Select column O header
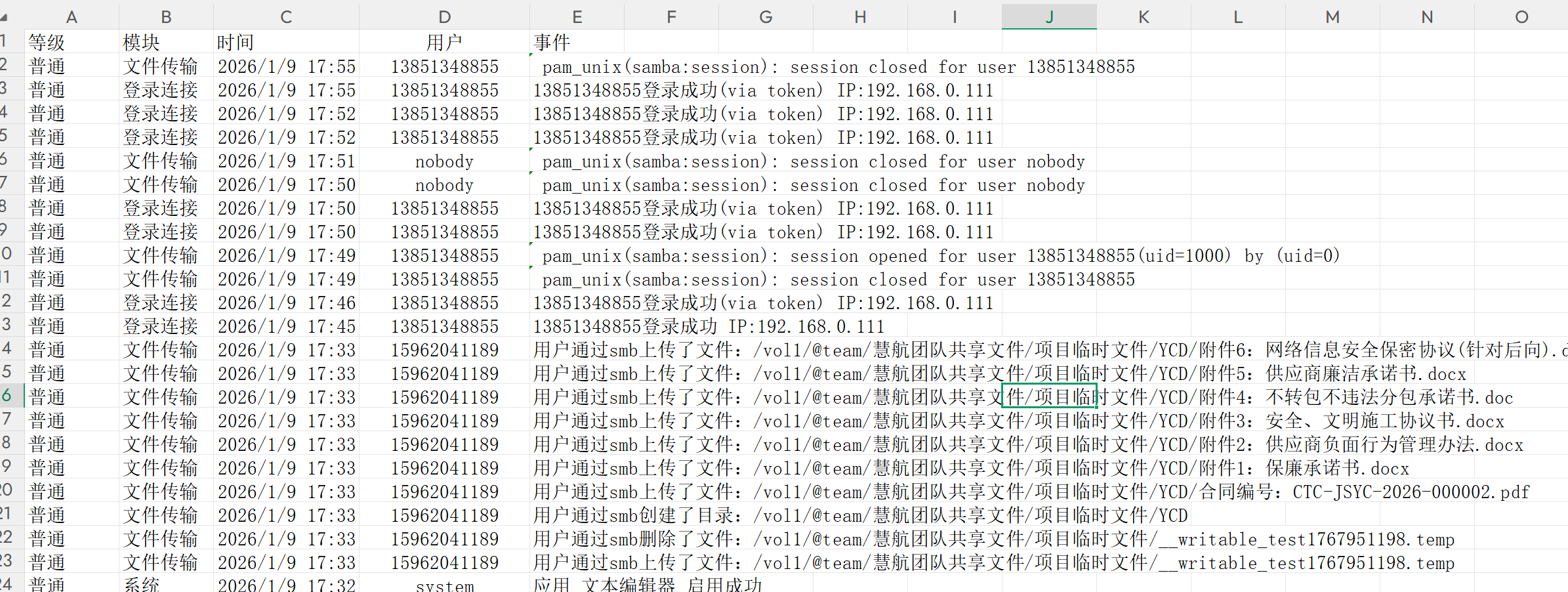 coord(1521,17)
